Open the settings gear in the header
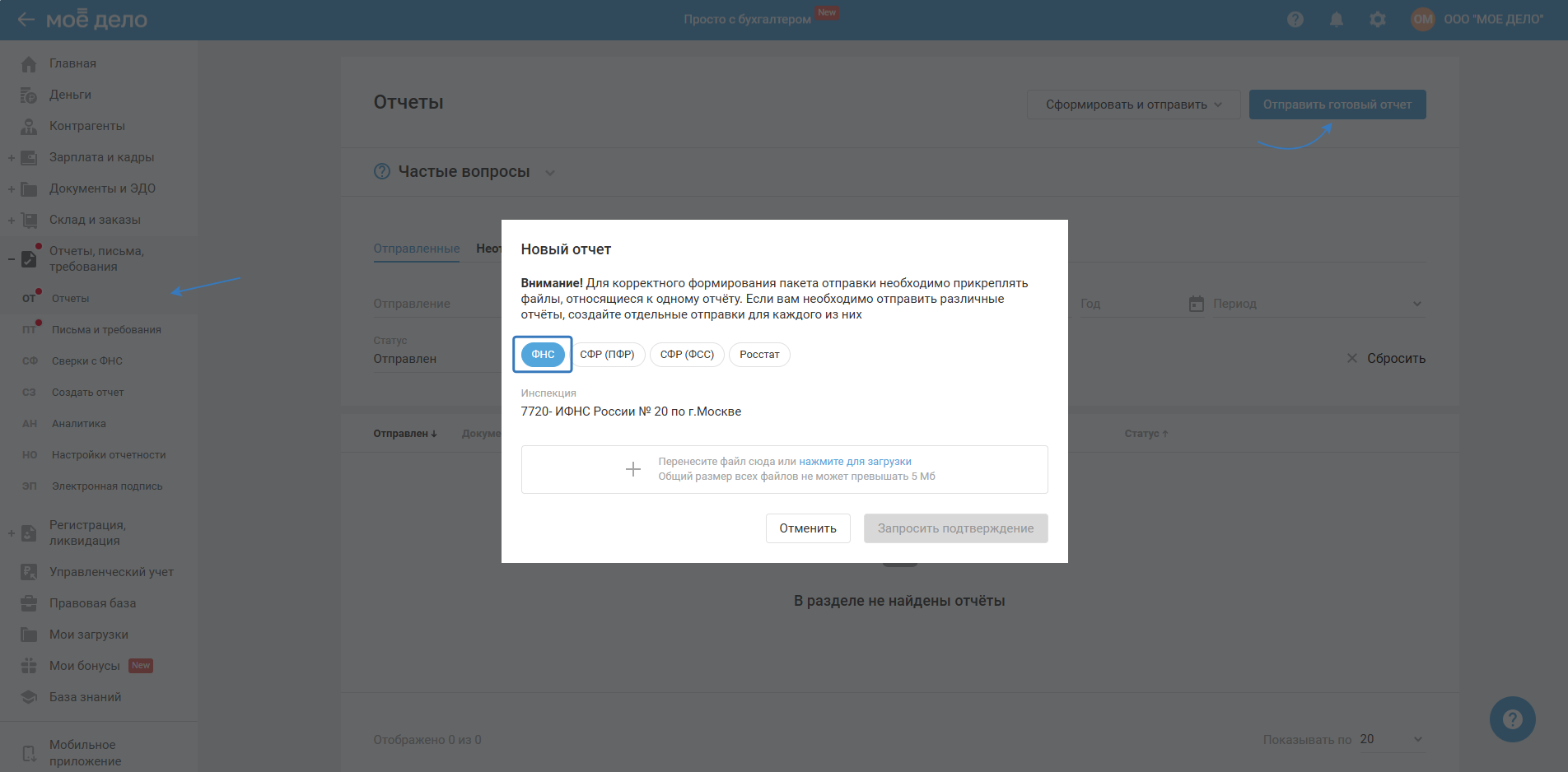Image resolution: width=1568 pixels, height=772 pixels. pyautogui.click(x=1378, y=19)
